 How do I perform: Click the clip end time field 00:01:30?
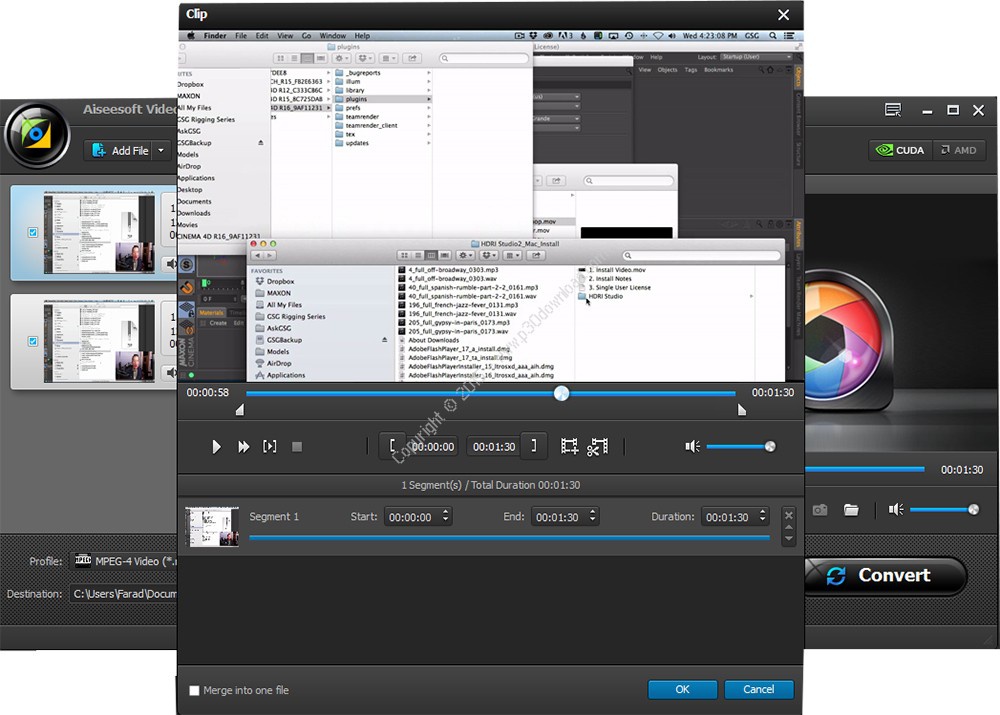494,446
